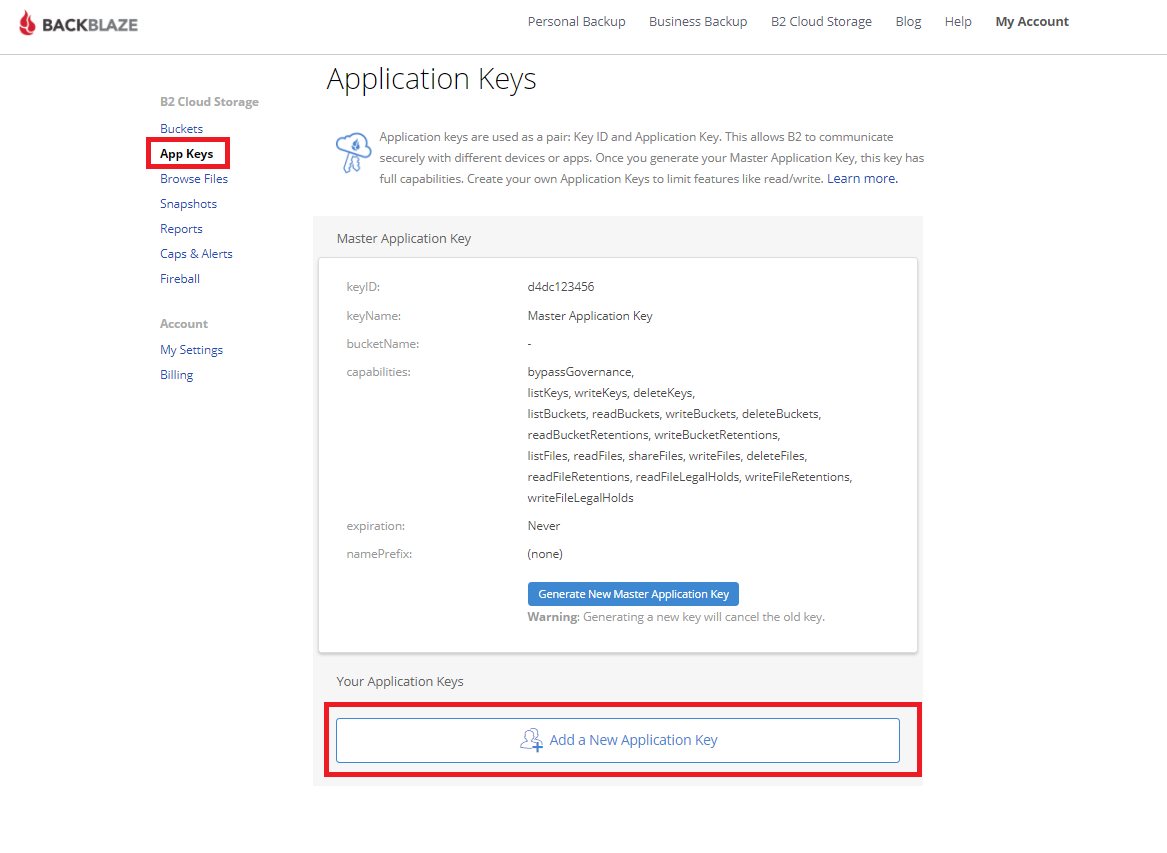Open Business Backup in the top navigation
This screenshot has width=1167, height=853.
pyautogui.click(x=697, y=22)
